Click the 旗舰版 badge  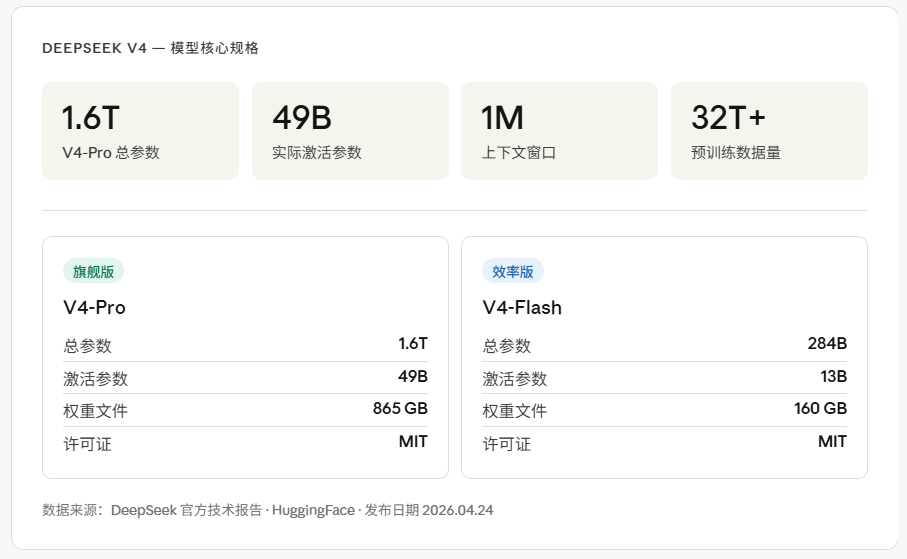click(x=93, y=271)
